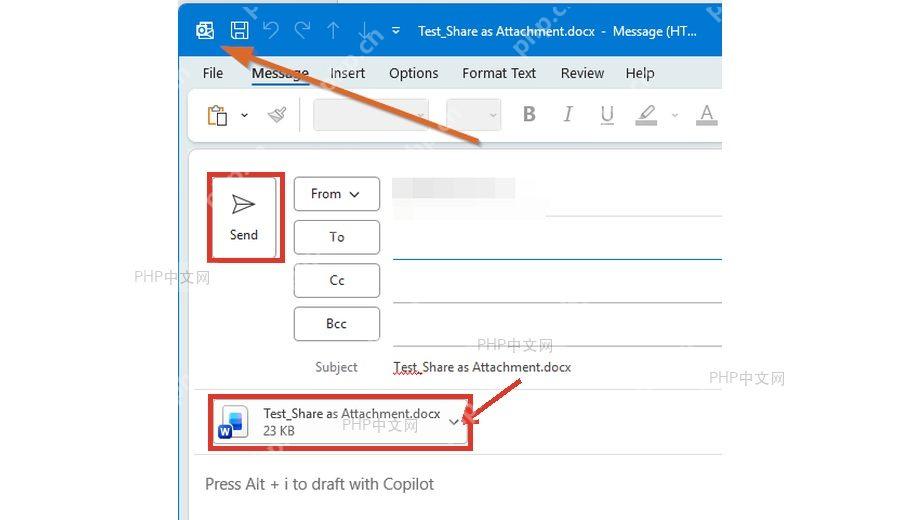
Task: Switch to the Insert tab
Action: click(x=347, y=73)
